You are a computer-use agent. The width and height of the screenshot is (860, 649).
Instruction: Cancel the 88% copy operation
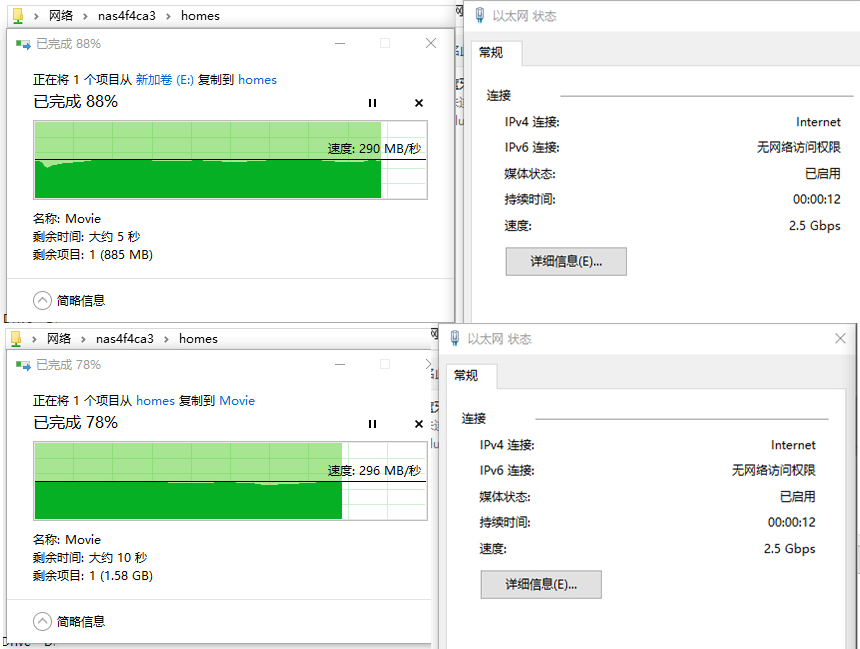[x=419, y=103]
